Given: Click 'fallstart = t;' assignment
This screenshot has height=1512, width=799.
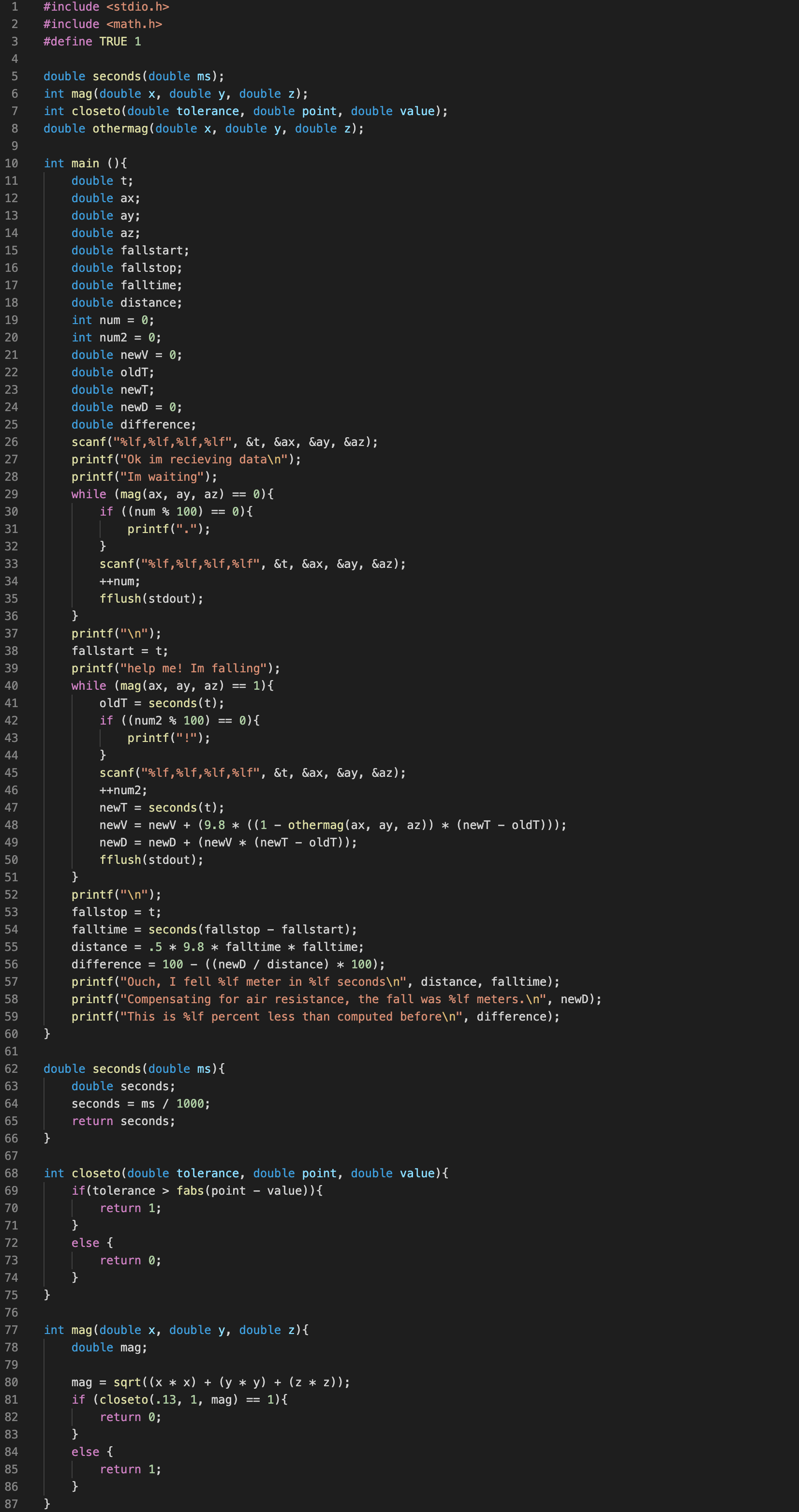Looking at the screenshot, I should tap(120, 651).
